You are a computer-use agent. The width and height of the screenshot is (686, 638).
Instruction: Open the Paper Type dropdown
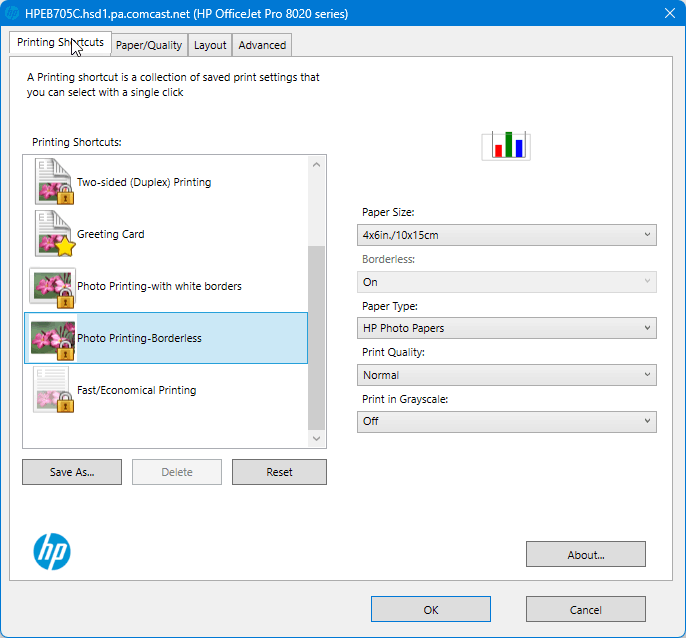coord(507,328)
